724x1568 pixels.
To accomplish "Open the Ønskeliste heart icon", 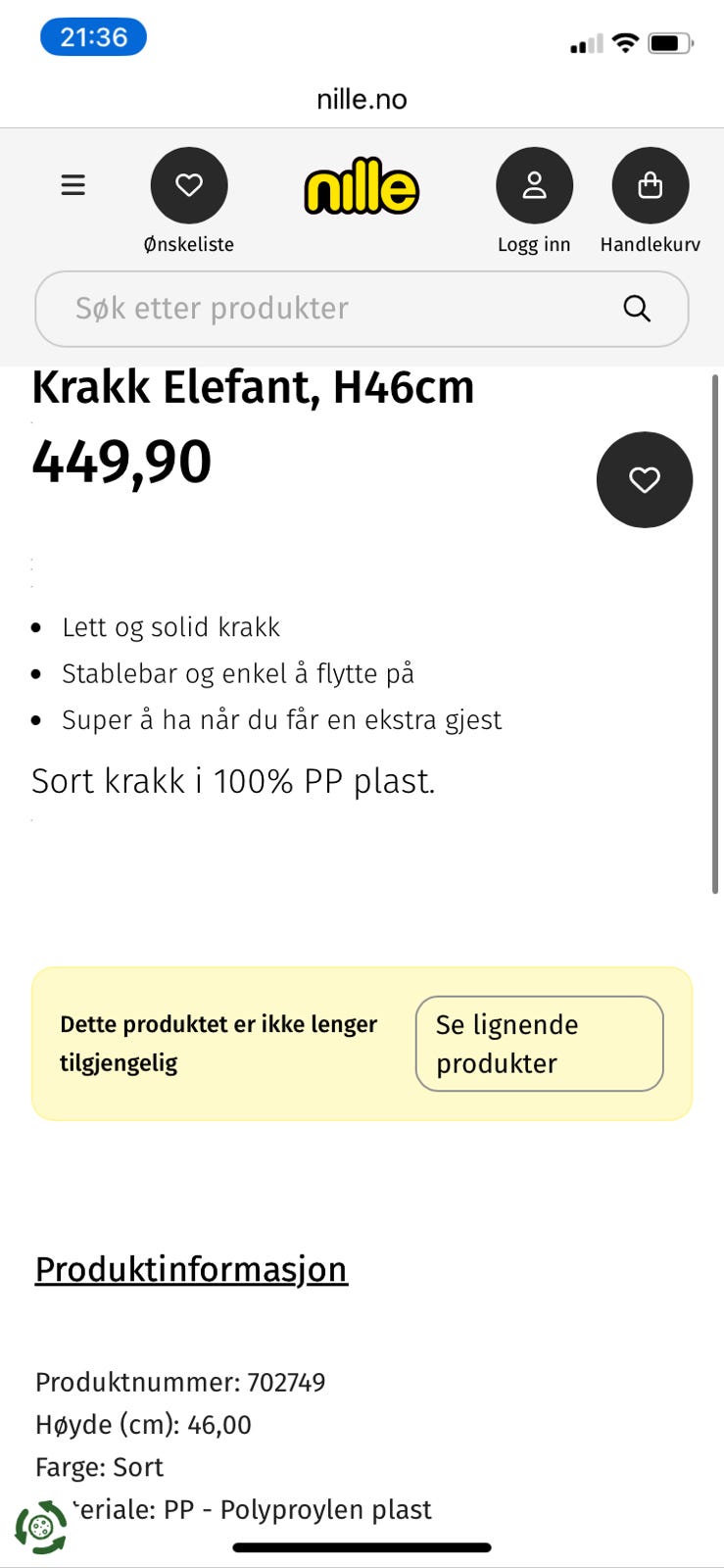I will click(189, 185).
